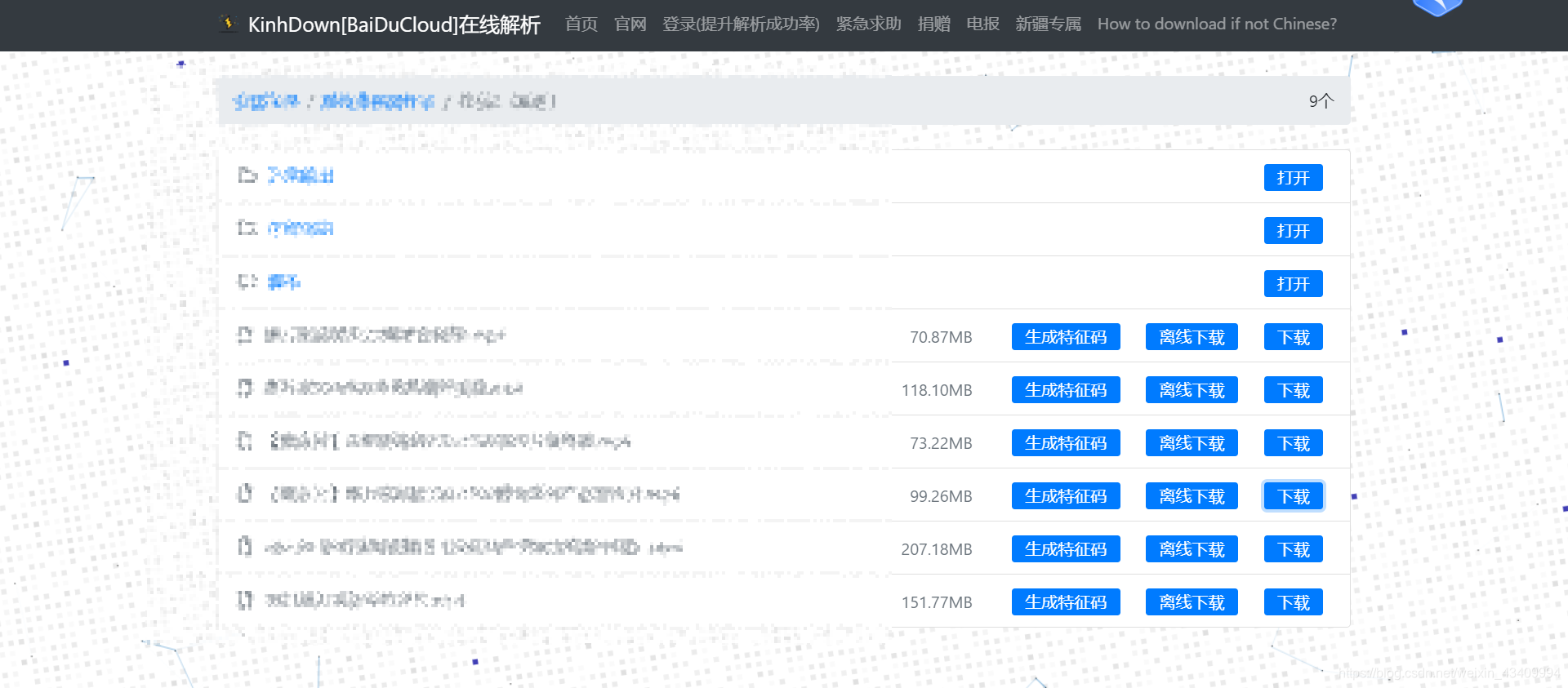This screenshot has width=1568, height=688.
Task: Click 离线下载 for the 207.18MB file
Action: pos(1192,549)
